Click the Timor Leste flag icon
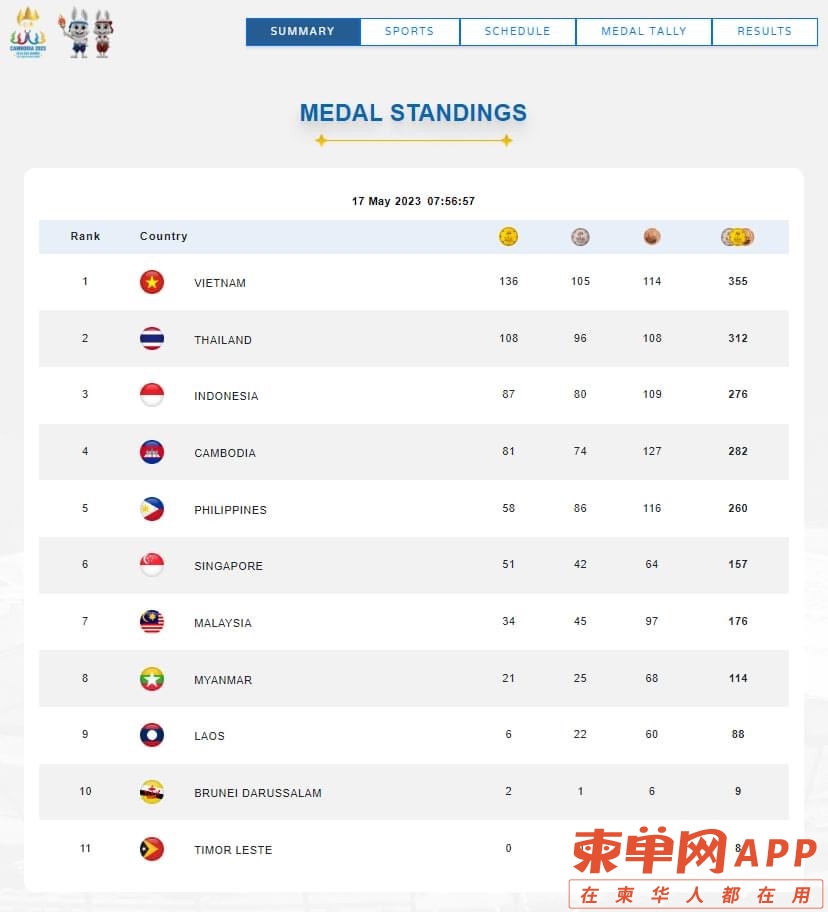828x912 pixels. pos(152,849)
